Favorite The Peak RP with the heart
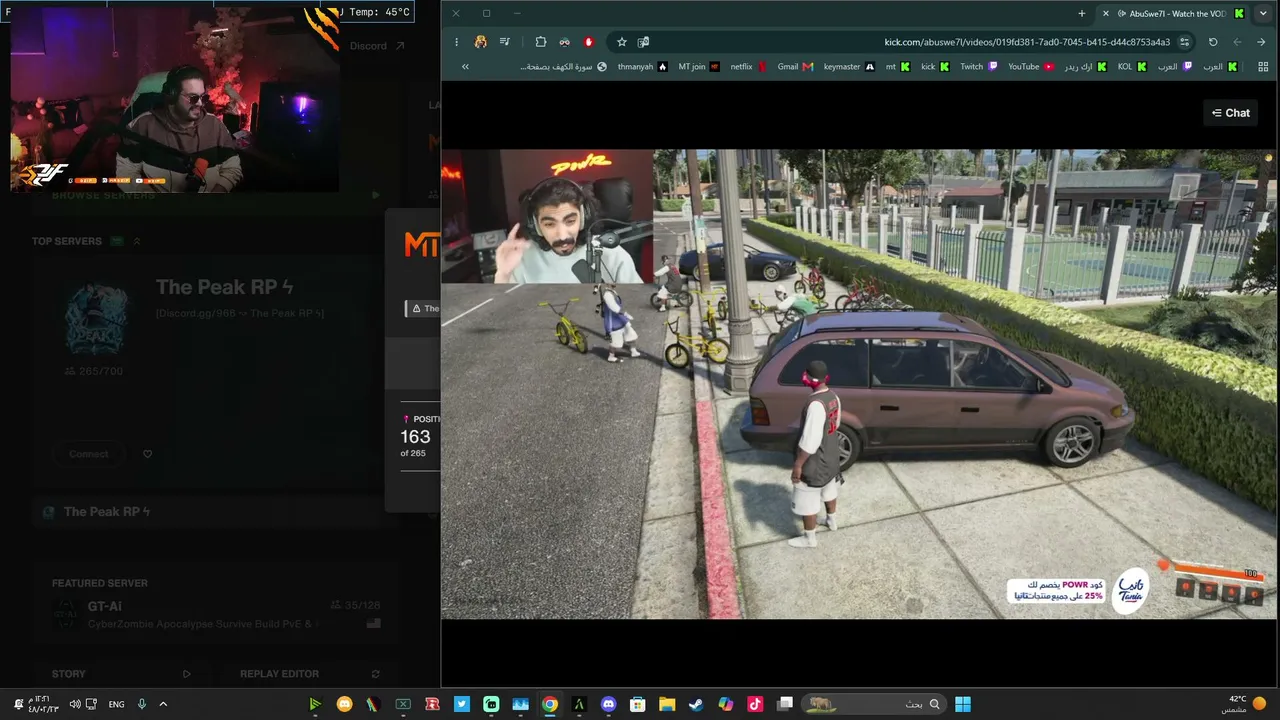The width and height of the screenshot is (1280, 720). click(x=148, y=454)
